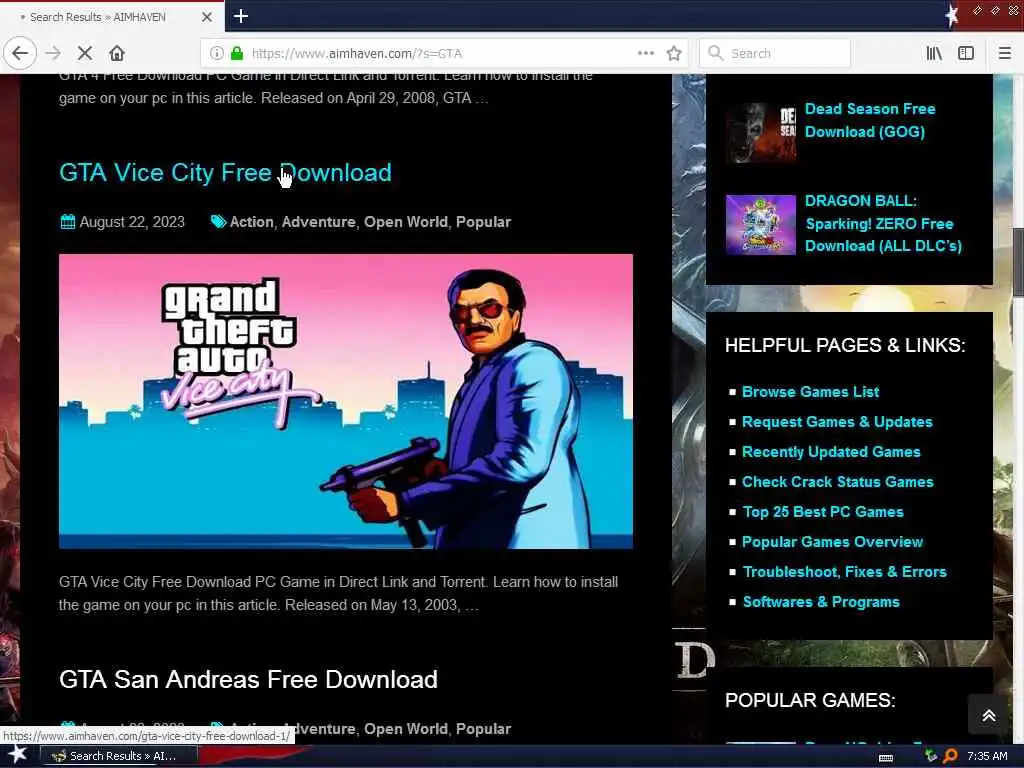1024x768 pixels.
Task: Open Softwares & Programs link
Action: (821, 602)
